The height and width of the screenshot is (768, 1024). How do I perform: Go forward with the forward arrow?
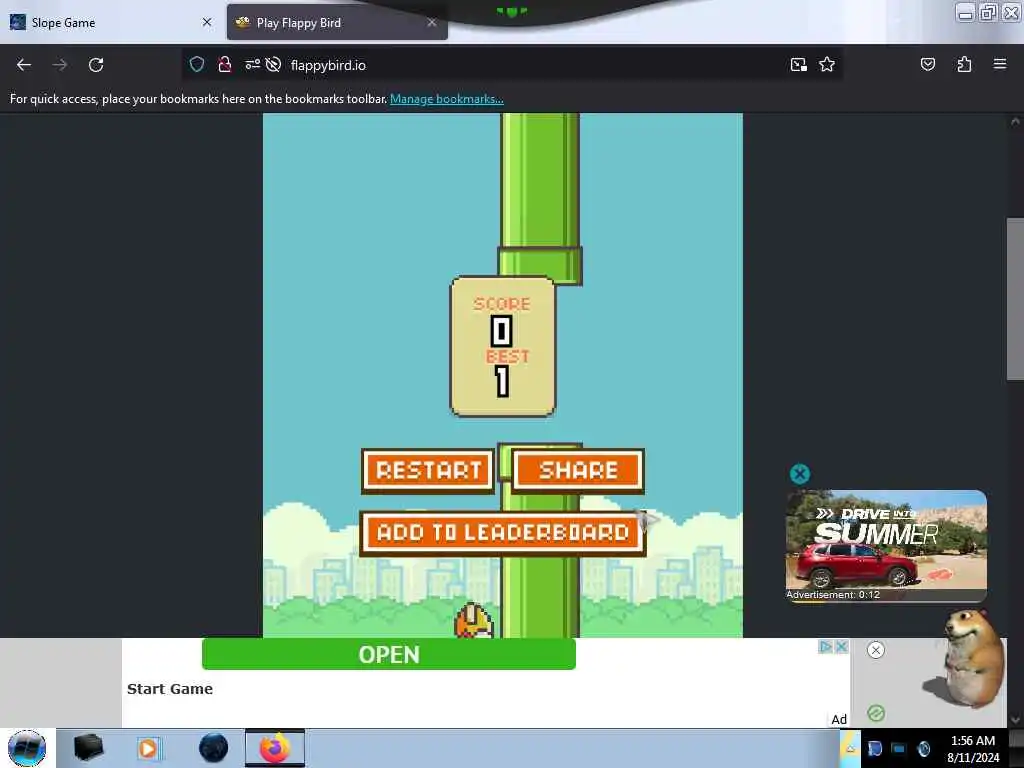tap(60, 65)
